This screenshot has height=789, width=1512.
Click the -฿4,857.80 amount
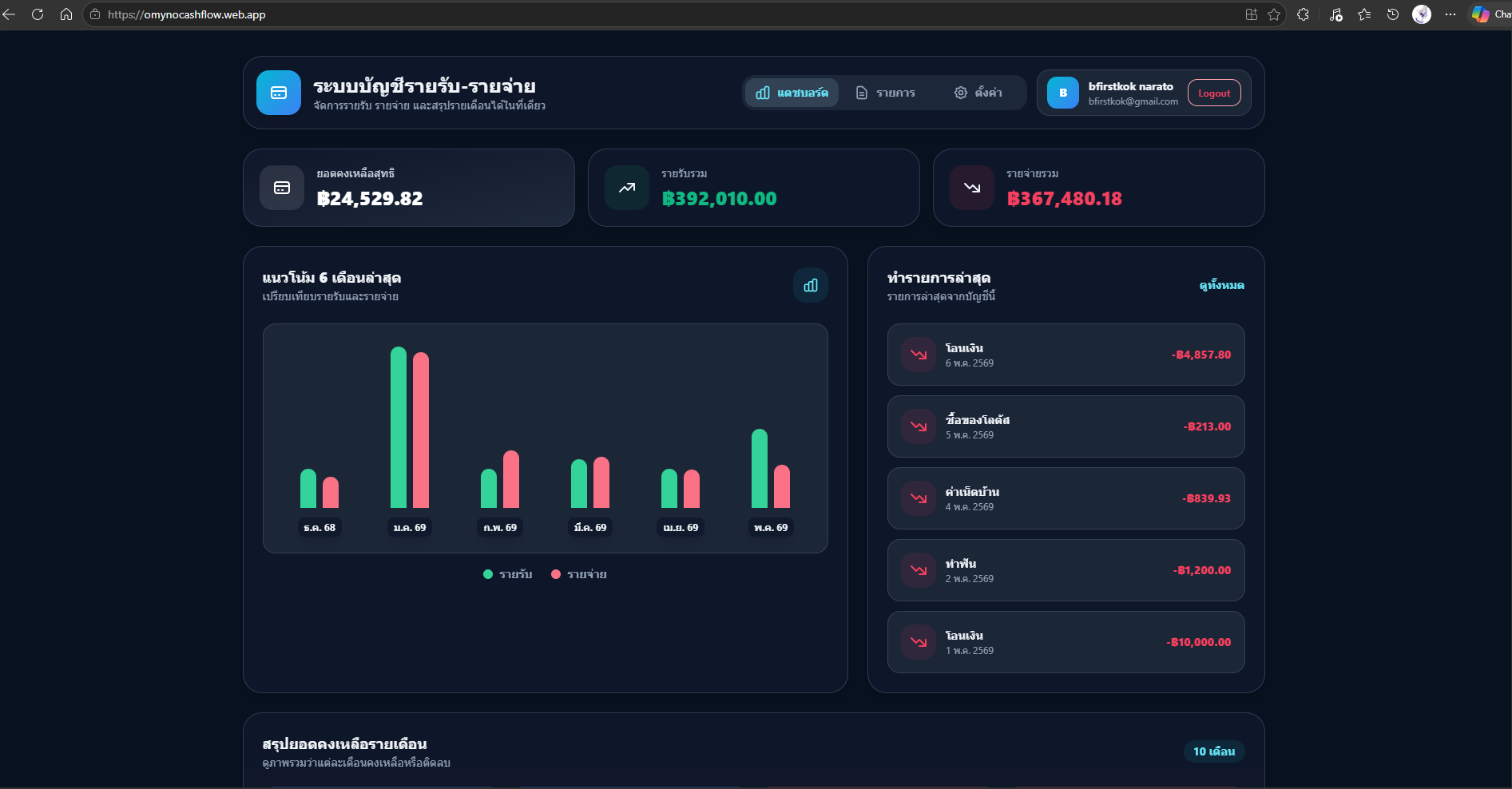tap(1201, 355)
